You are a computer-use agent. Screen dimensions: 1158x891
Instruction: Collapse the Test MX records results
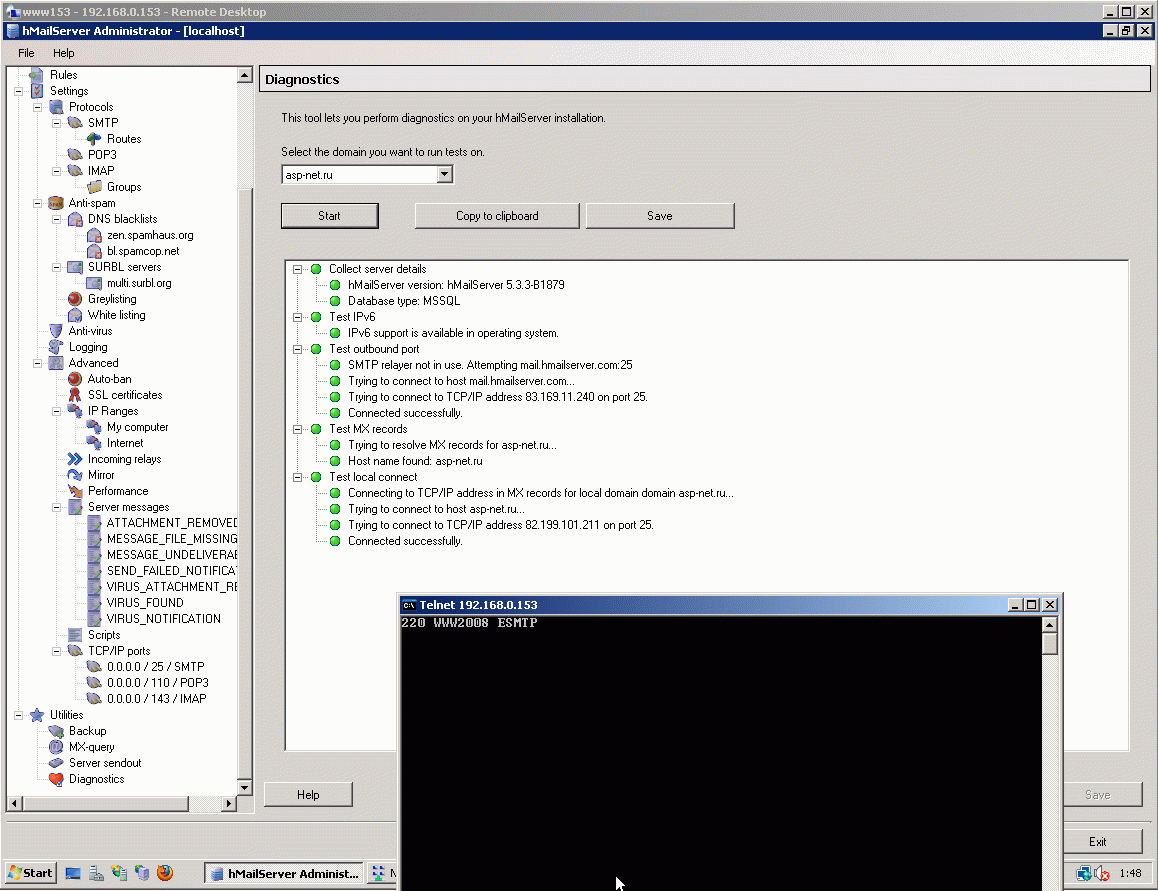click(298, 429)
